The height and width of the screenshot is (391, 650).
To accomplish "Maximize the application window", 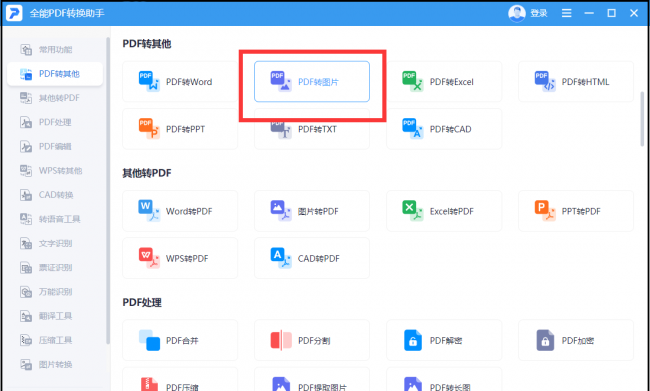I will [611, 13].
